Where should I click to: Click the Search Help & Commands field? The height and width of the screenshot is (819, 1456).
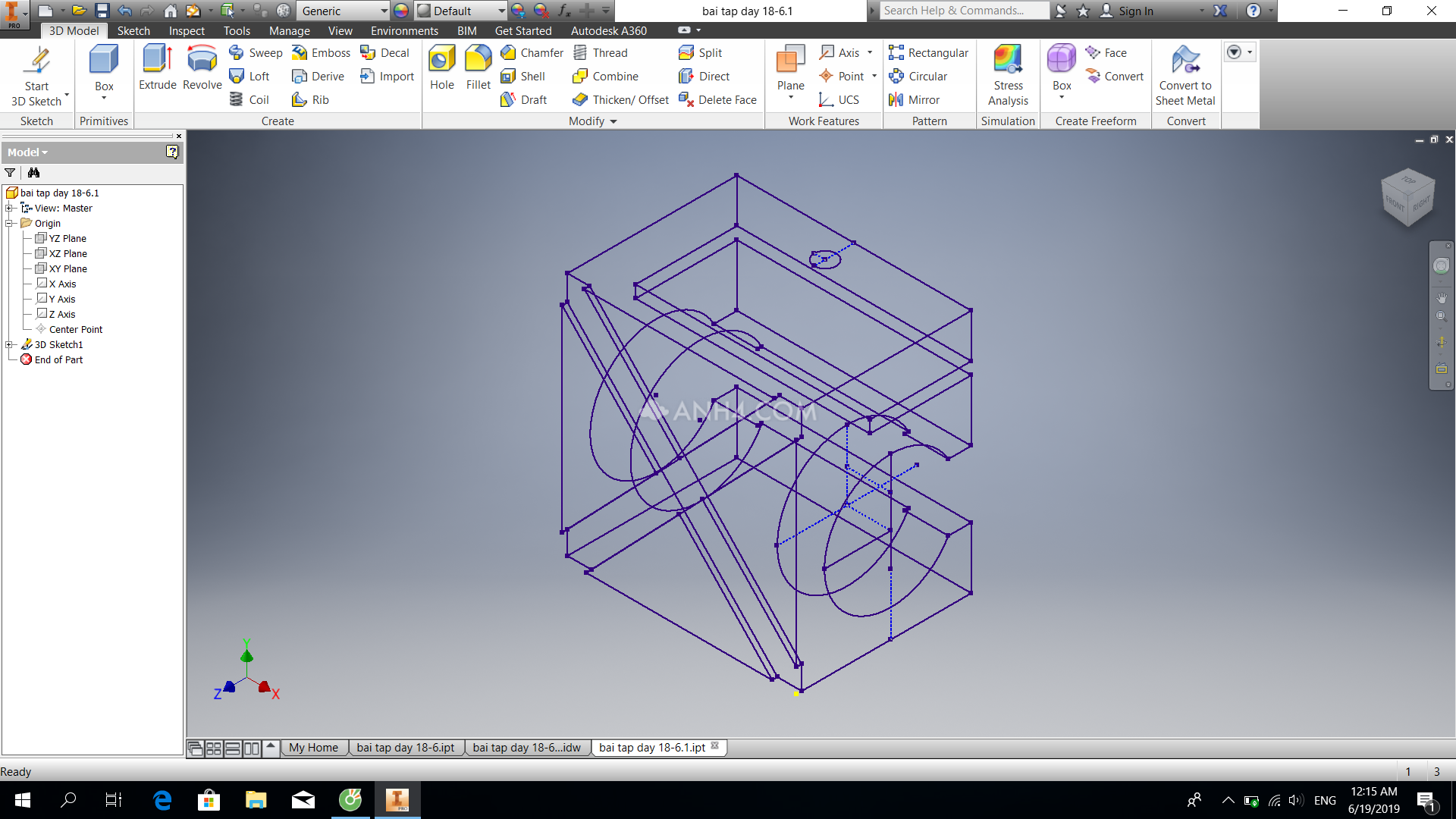(x=965, y=11)
